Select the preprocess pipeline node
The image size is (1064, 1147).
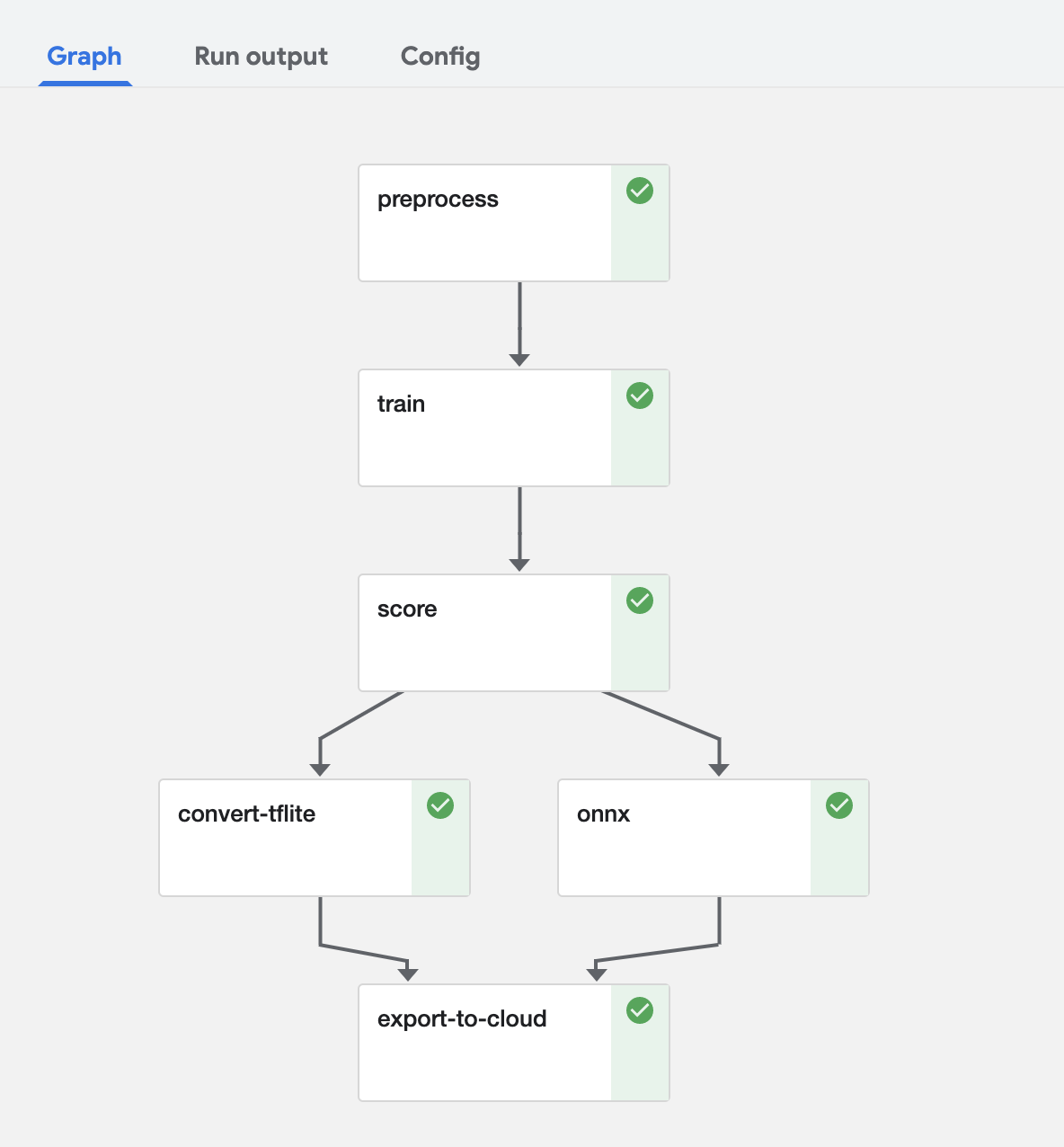(x=485, y=223)
